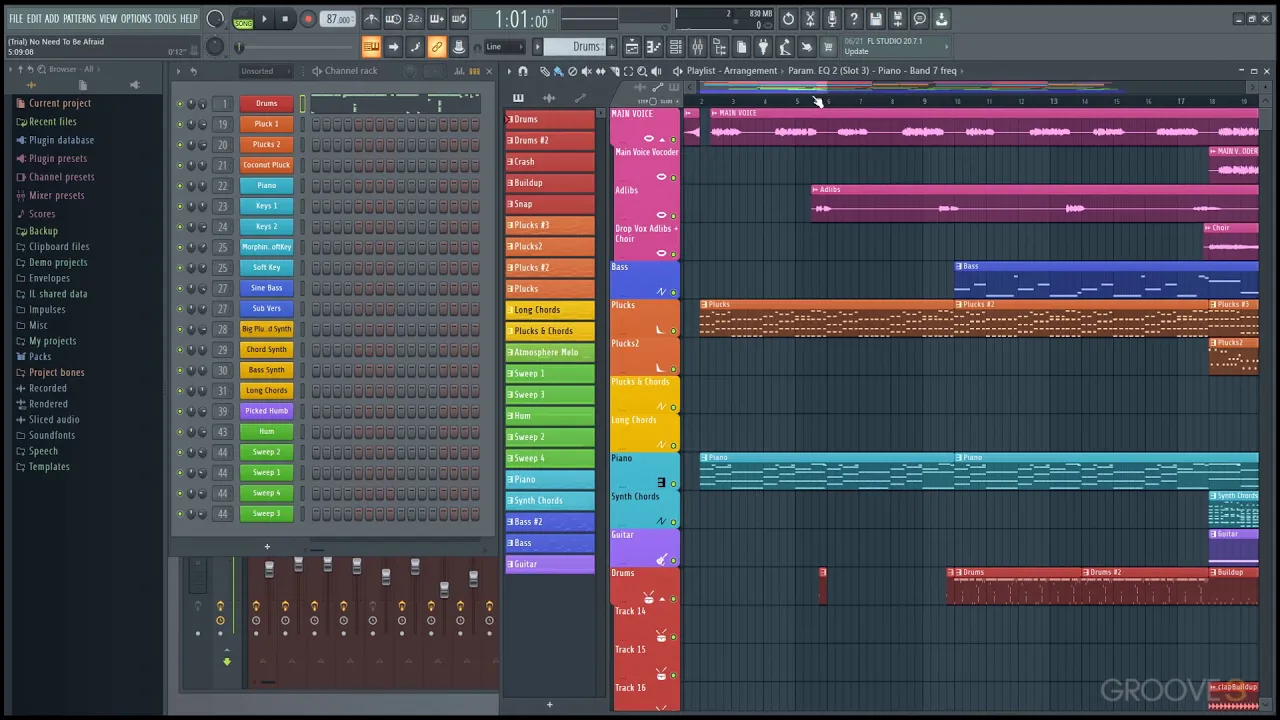This screenshot has width=1280, height=720.
Task: Stop playback with the stop button
Action: pyautogui.click(x=285, y=19)
